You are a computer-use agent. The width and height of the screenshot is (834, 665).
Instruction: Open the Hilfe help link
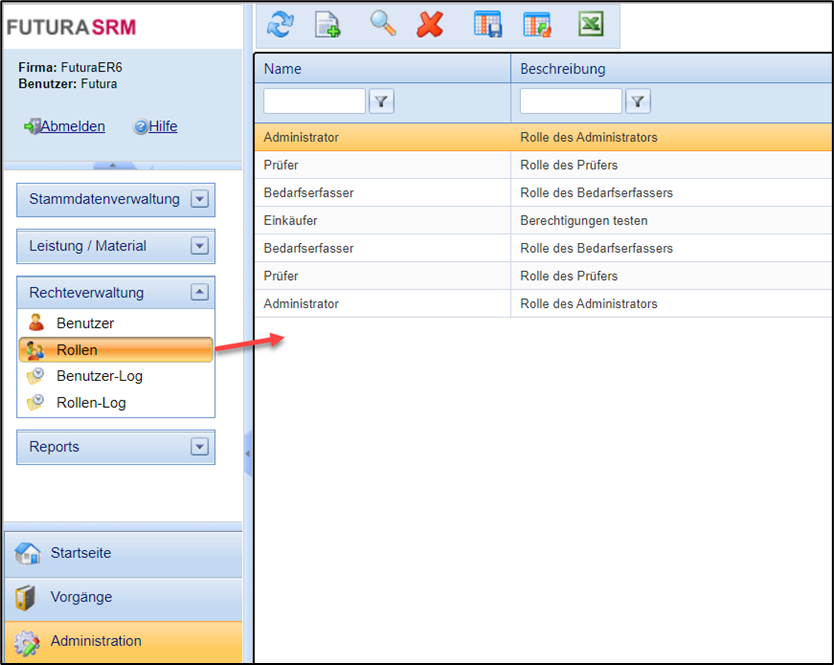(162, 127)
